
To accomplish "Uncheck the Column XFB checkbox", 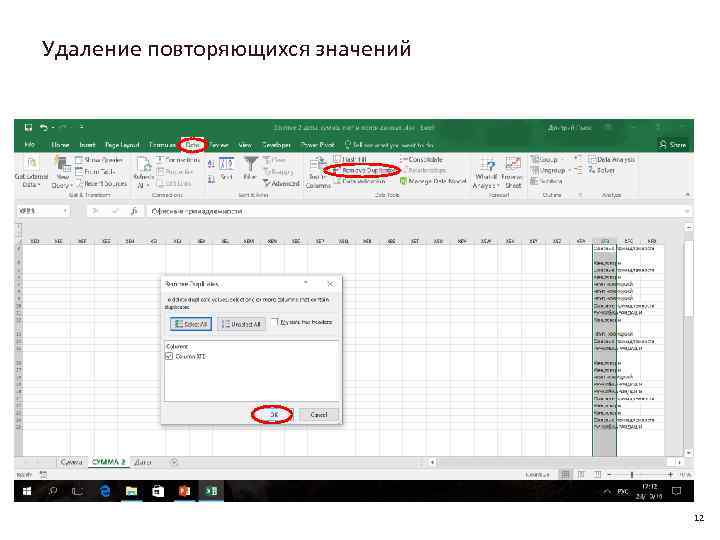I will pos(169,356).
